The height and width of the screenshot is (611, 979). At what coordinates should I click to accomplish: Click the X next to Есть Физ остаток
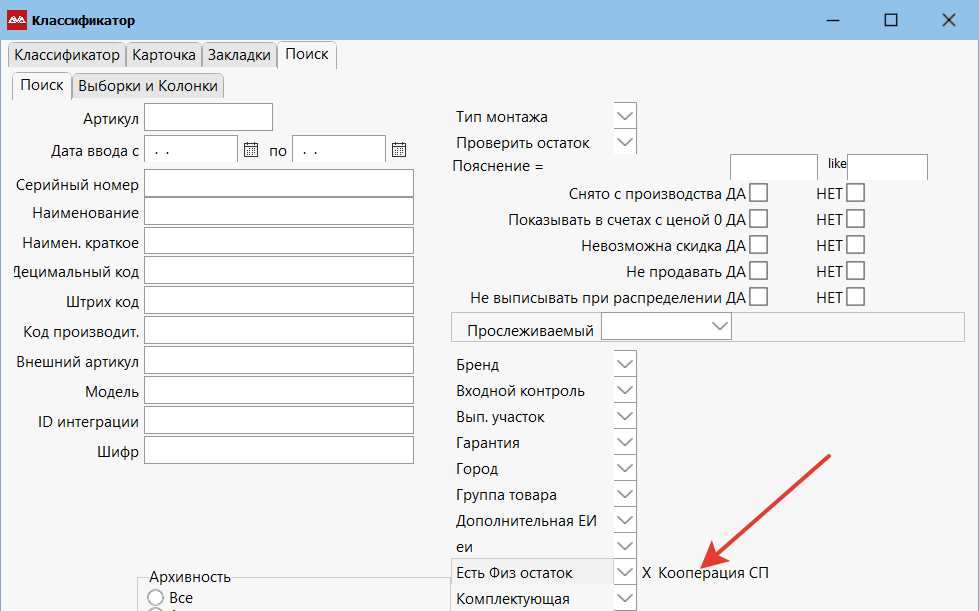click(x=647, y=573)
